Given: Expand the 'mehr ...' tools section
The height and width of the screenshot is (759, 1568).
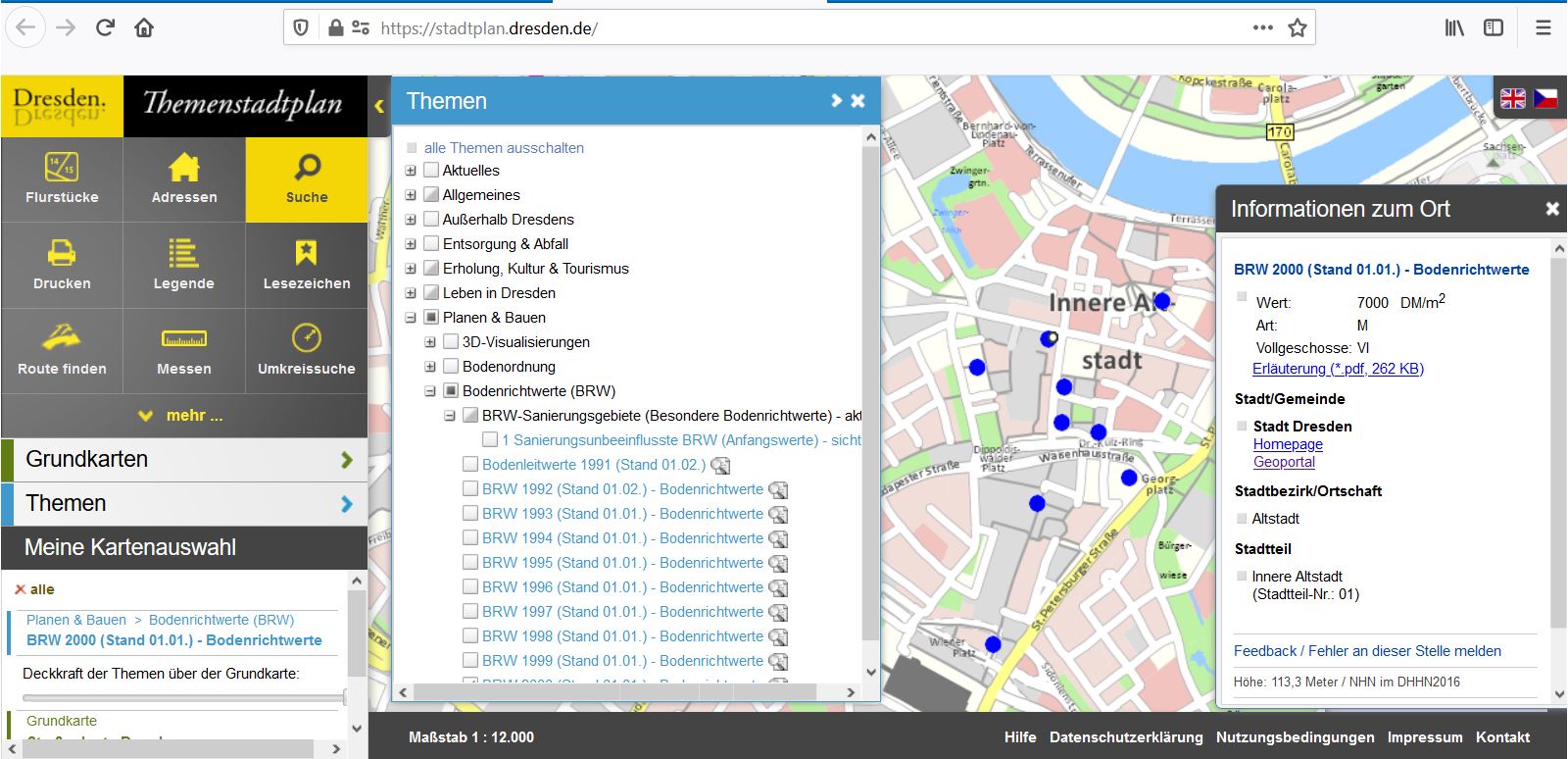Looking at the screenshot, I should [183, 416].
